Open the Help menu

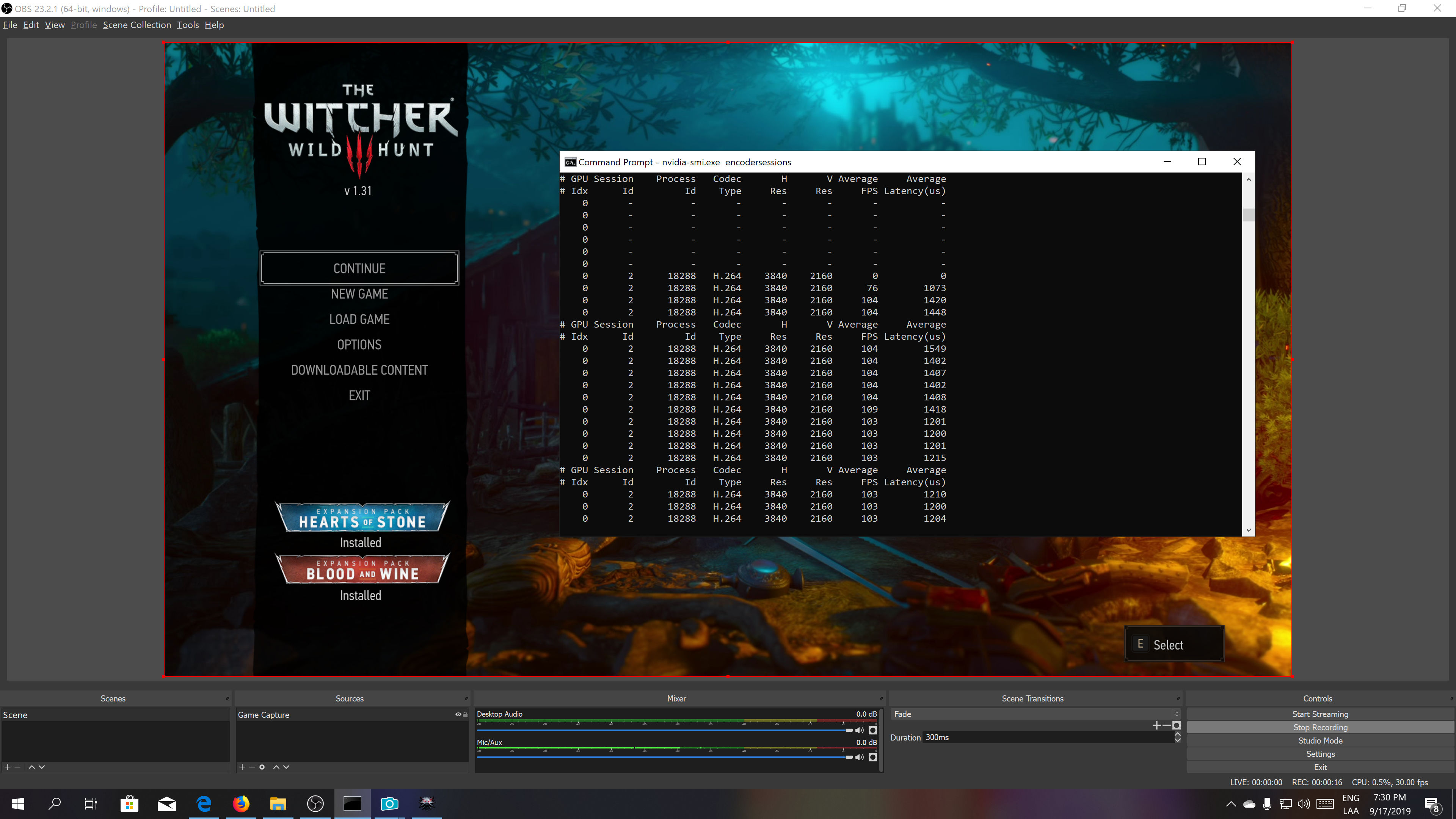point(214,25)
